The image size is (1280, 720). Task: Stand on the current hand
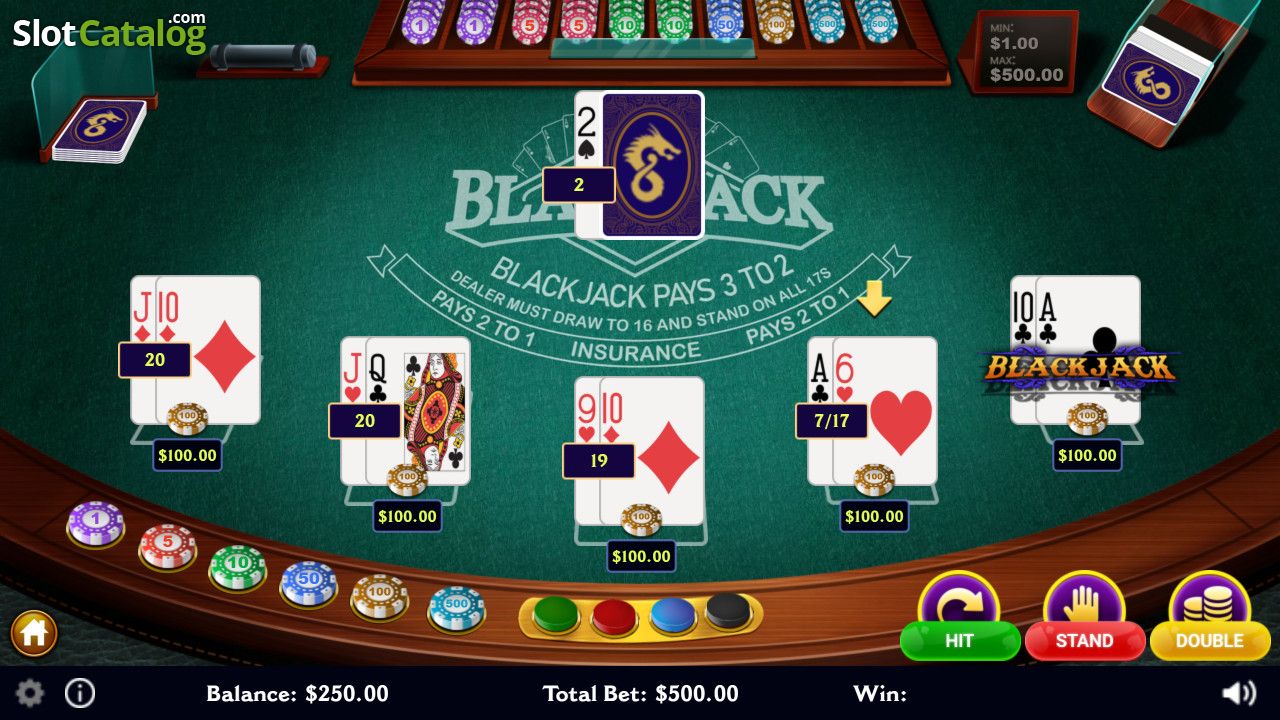[1085, 616]
